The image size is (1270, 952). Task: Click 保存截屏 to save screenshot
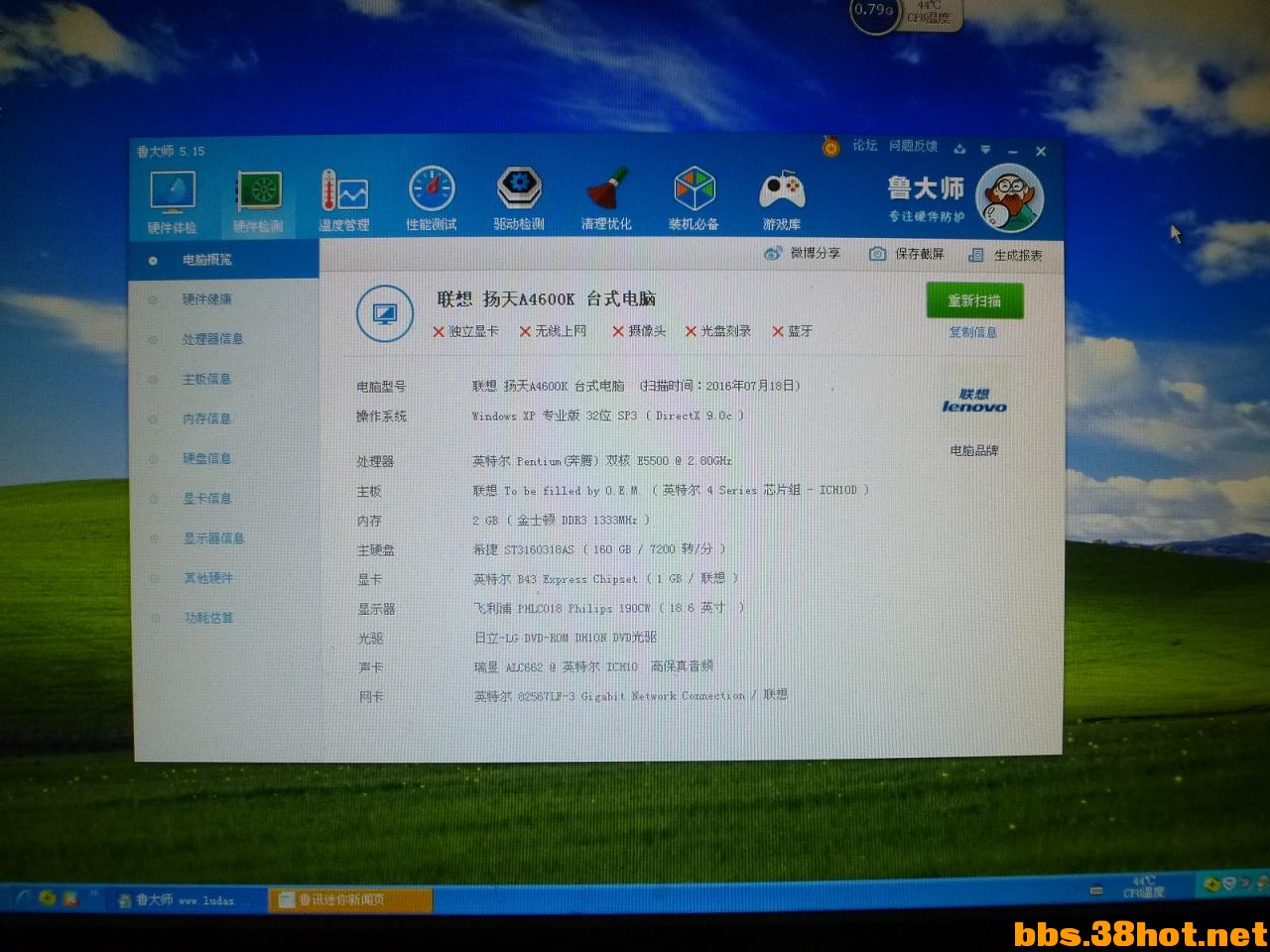click(907, 254)
